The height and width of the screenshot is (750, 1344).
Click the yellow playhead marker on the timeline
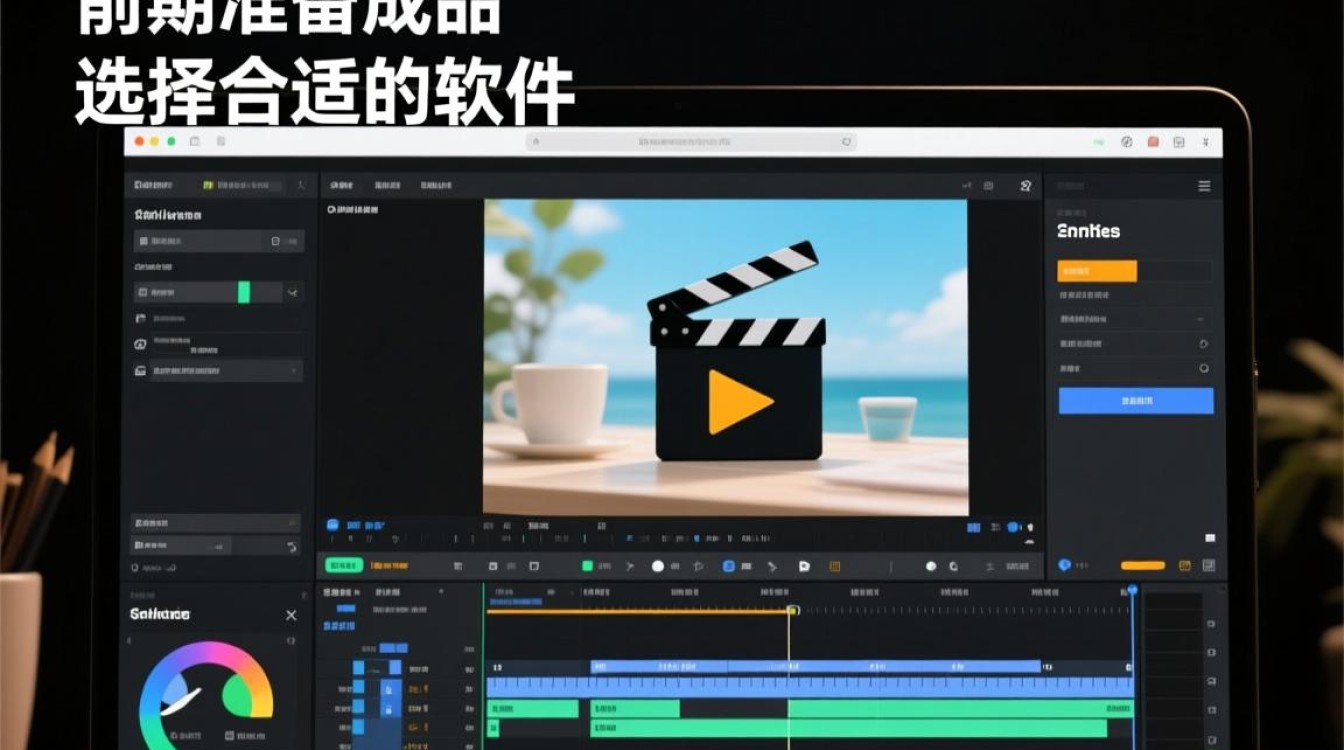791,610
